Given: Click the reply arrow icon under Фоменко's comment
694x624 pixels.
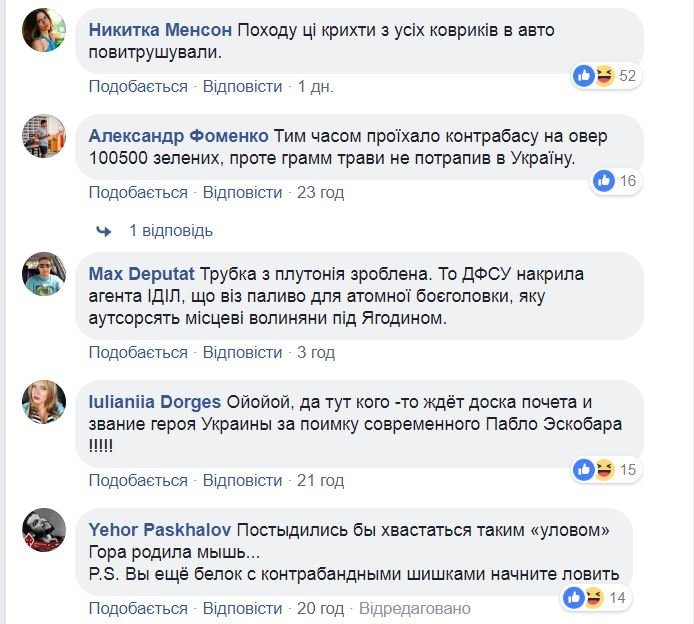Looking at the screenshot, I should pos(103,231).
